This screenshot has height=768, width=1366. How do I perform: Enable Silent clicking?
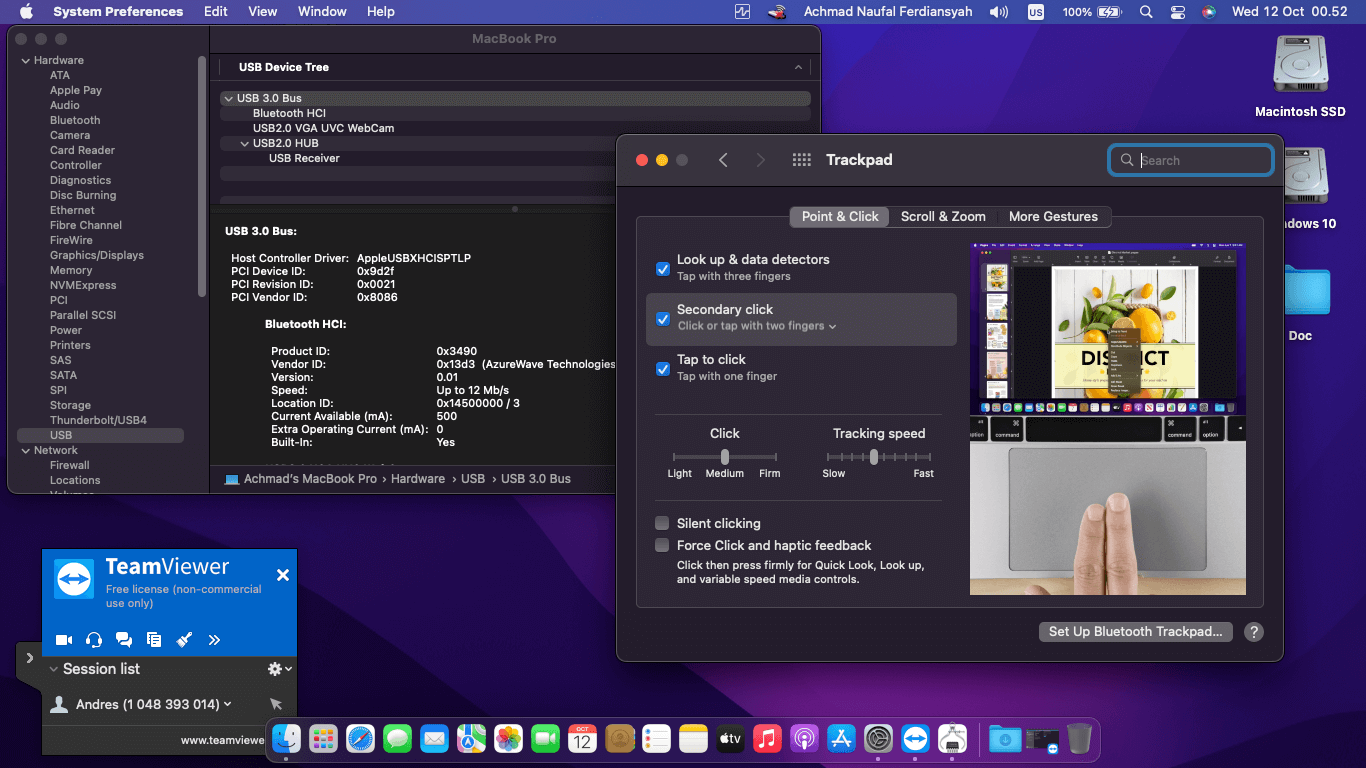(662, 523)
